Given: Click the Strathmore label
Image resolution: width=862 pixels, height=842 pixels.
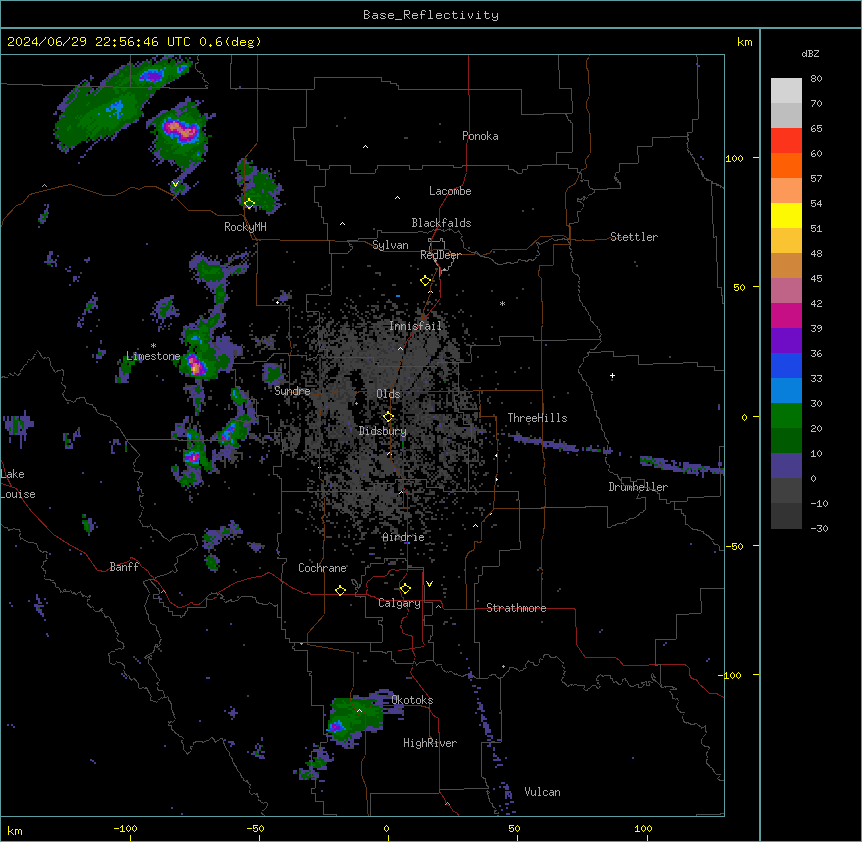Looking at the screenshot, I should click(516, 608).
